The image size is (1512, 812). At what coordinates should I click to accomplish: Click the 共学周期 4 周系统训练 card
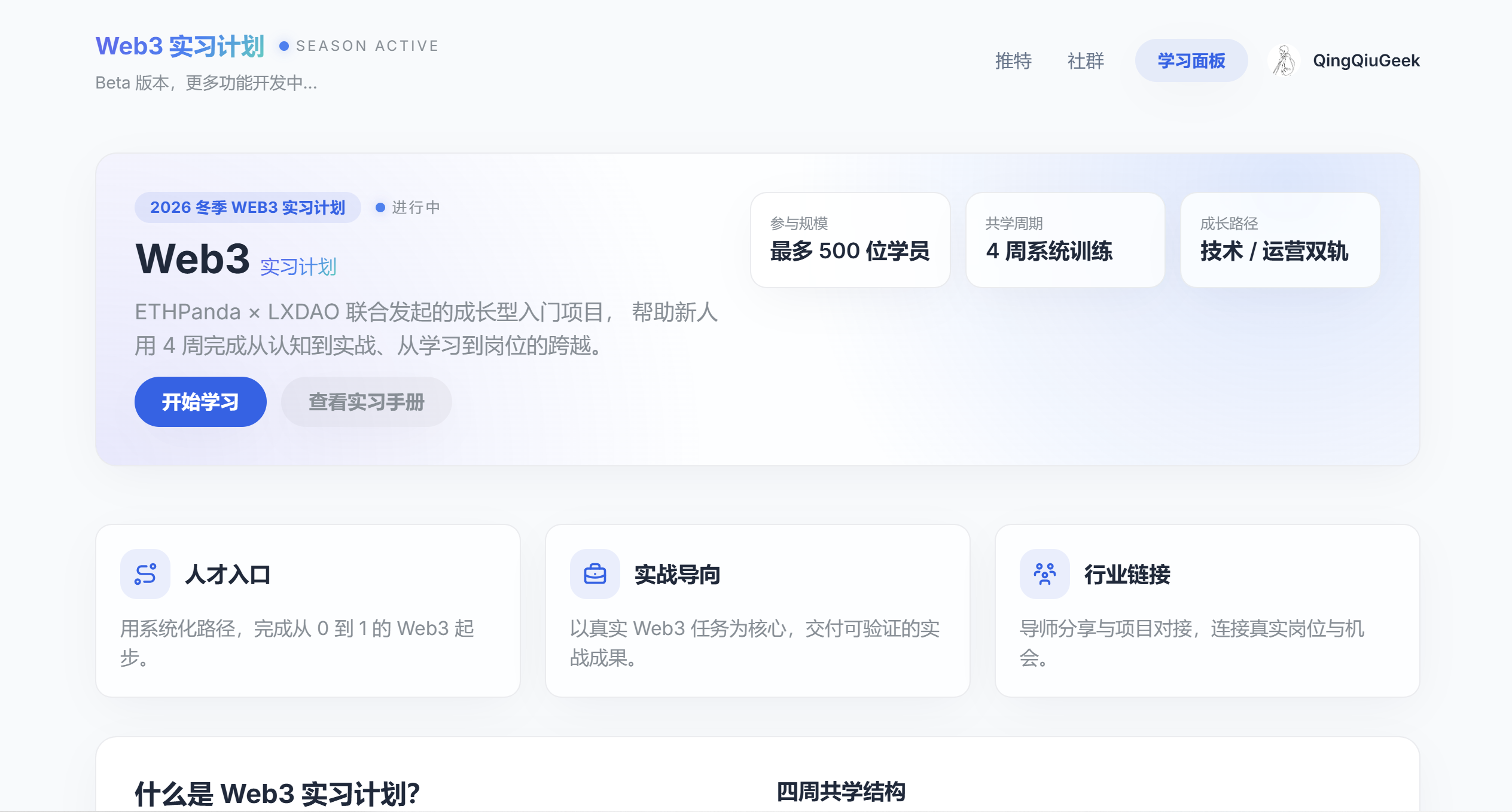[1065, 240]
